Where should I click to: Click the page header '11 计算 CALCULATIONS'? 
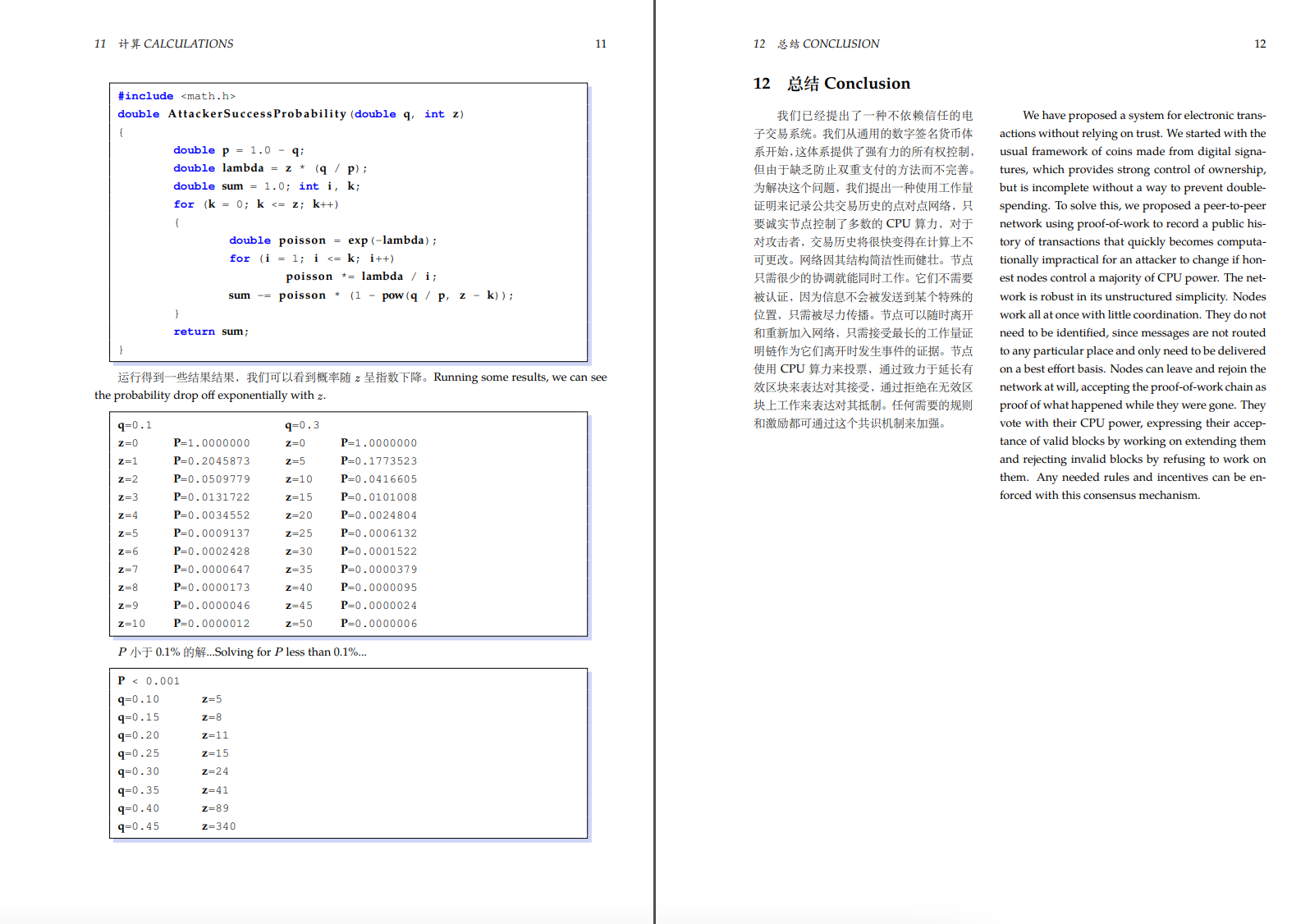(x=163, y=43)
